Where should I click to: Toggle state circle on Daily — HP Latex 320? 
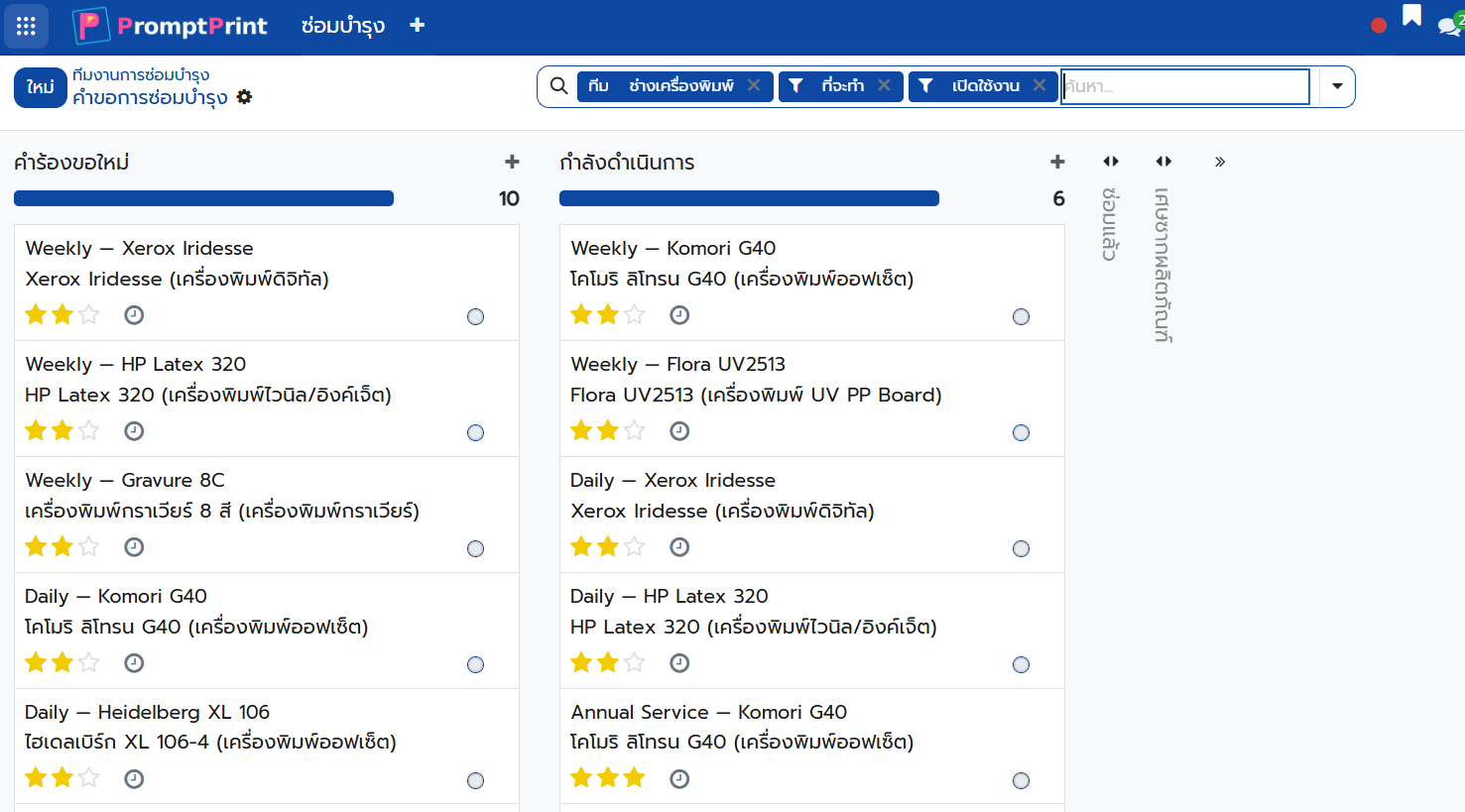(1022, 665)
